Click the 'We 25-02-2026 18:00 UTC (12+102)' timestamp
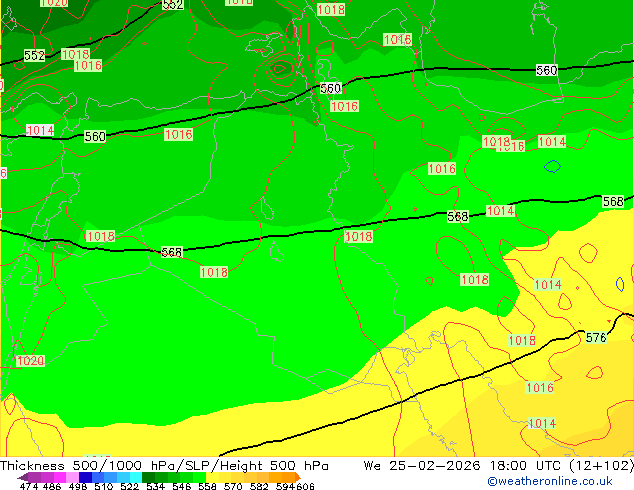The height and width of the screenshot is (490, 634). click(x=499, y=466)
